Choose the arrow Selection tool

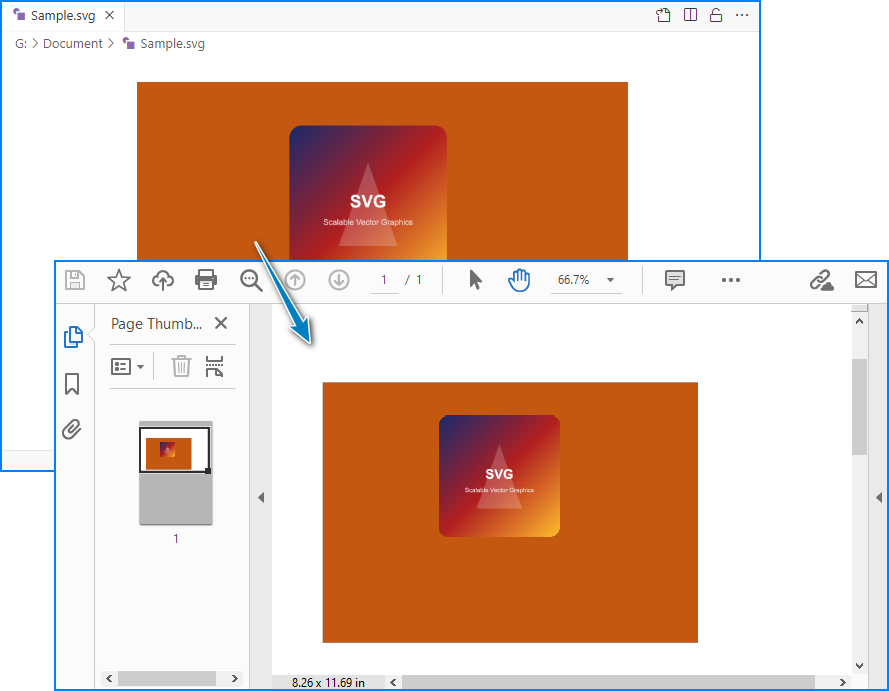(475, 280)
